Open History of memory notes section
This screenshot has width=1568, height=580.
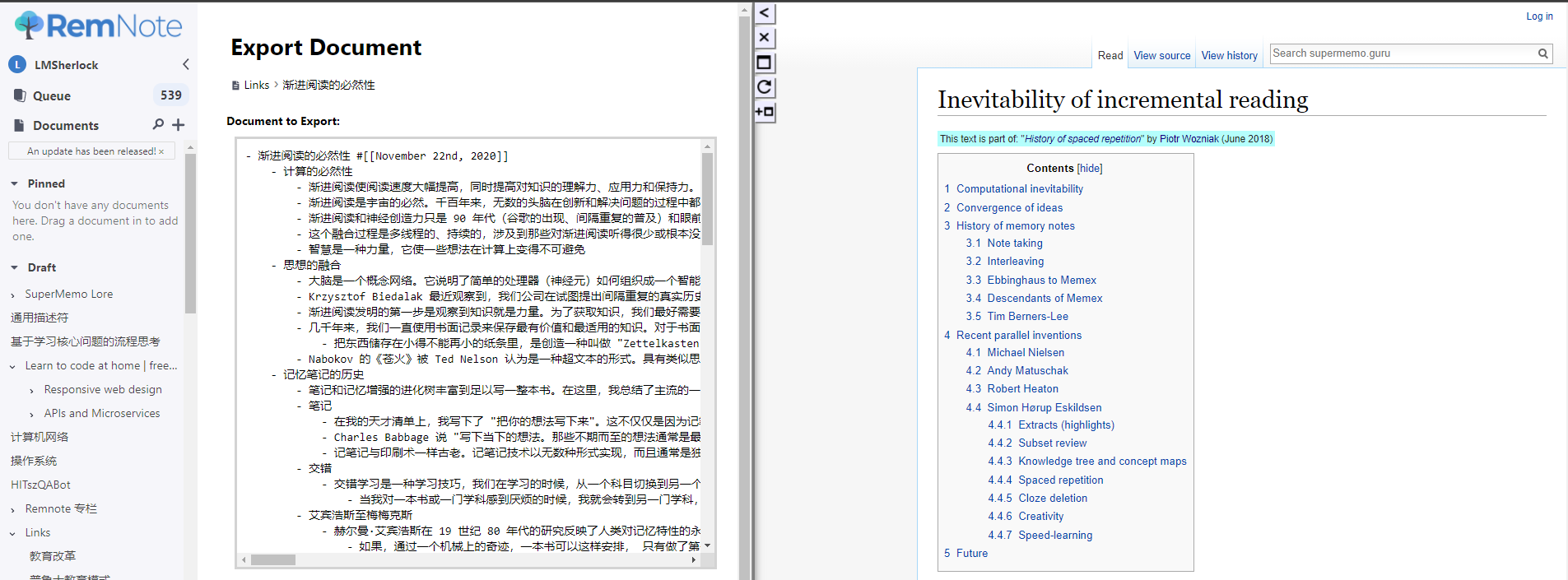(1015, 225)
